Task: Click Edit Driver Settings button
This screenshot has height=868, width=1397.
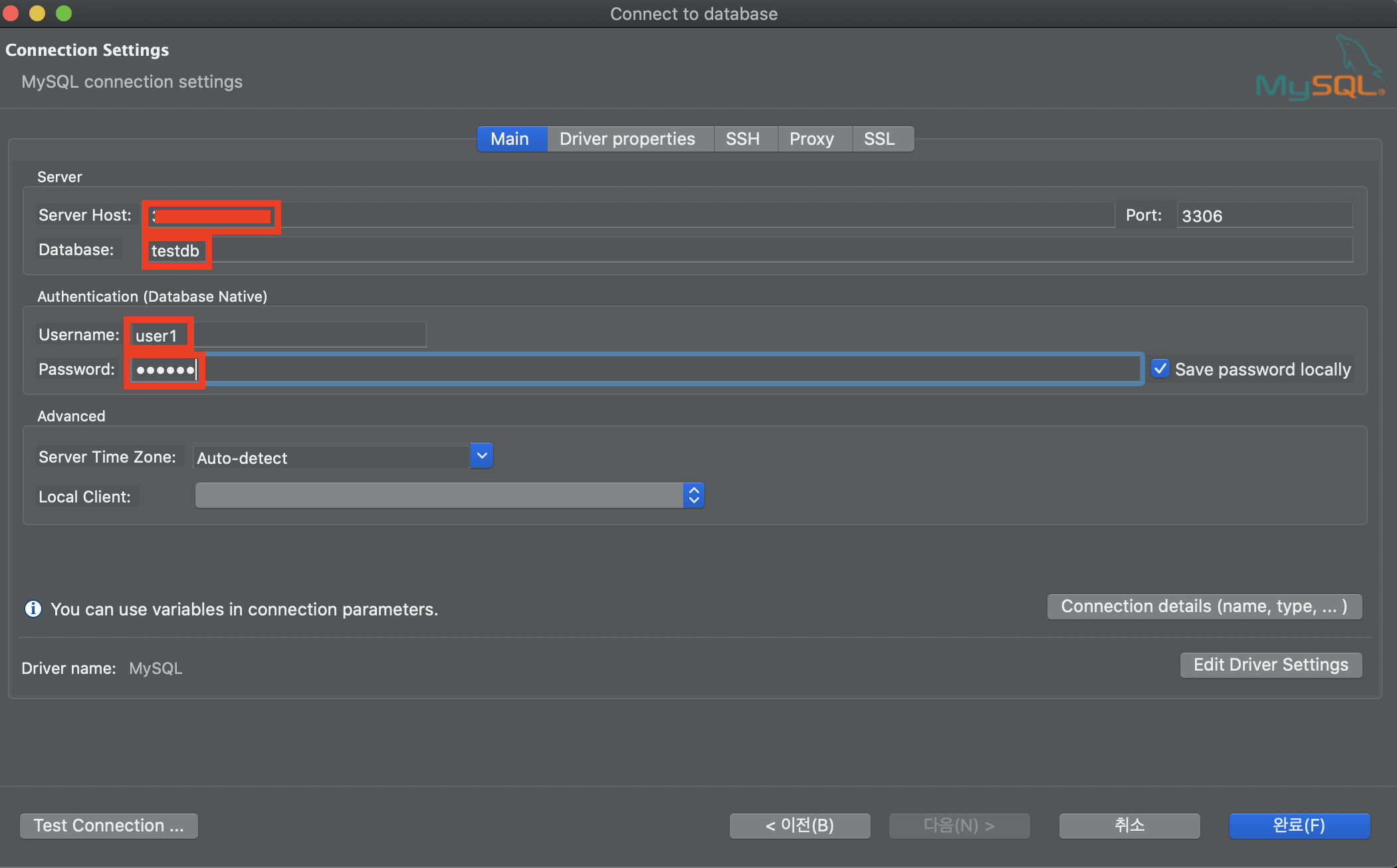Action: pyautogui.click(x=1270, y=665)
